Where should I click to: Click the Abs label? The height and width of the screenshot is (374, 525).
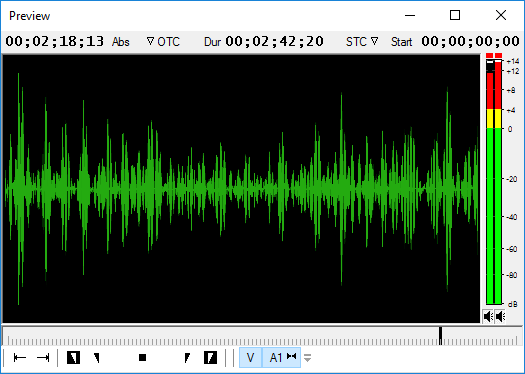121,42
